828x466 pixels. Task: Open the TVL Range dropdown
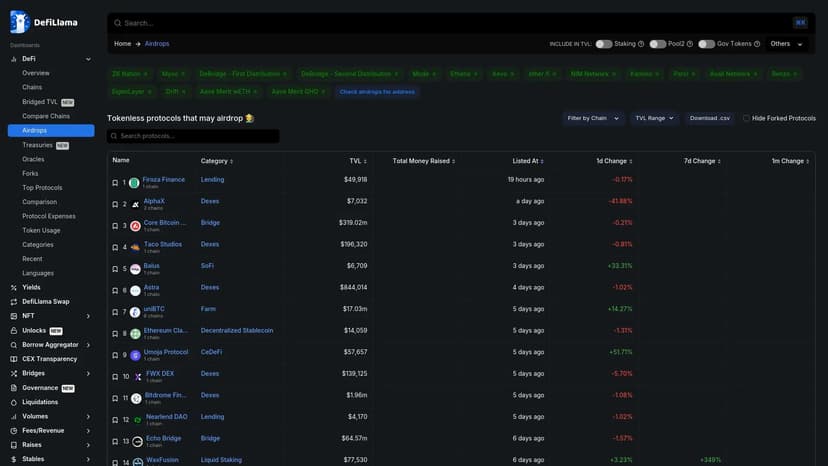[655, 118]
